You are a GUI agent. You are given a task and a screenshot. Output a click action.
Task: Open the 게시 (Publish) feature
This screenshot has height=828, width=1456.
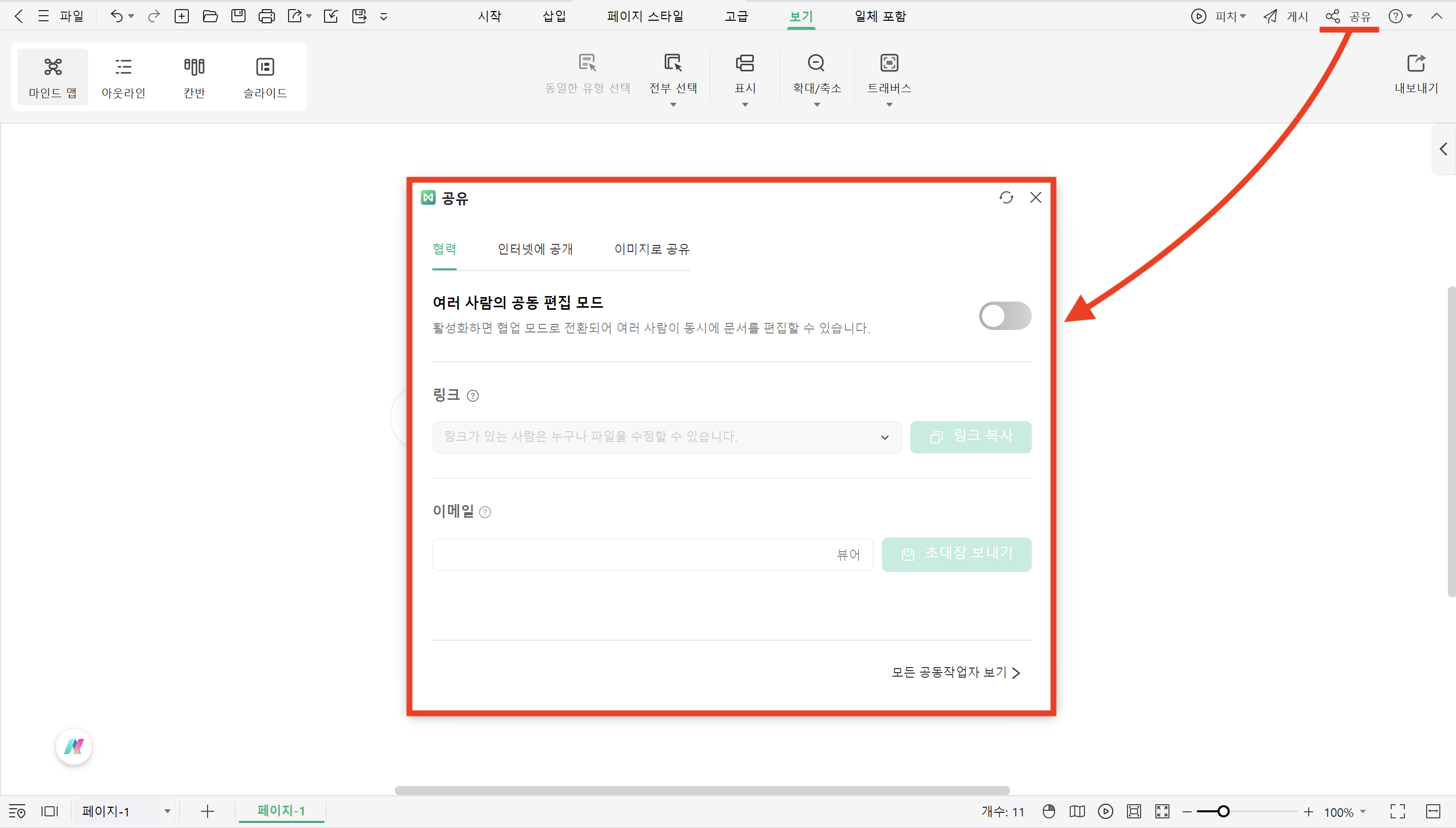point(1286,16)
